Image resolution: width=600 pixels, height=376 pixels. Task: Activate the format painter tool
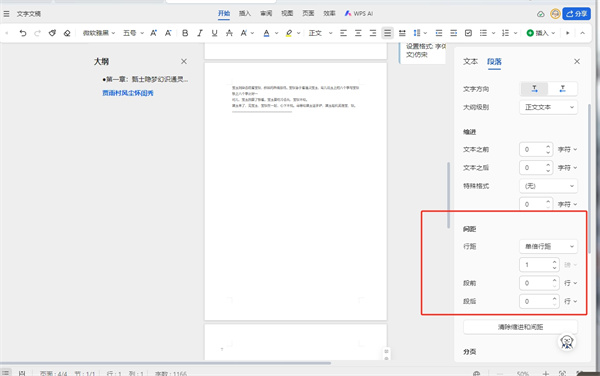[x=52, y=33]
